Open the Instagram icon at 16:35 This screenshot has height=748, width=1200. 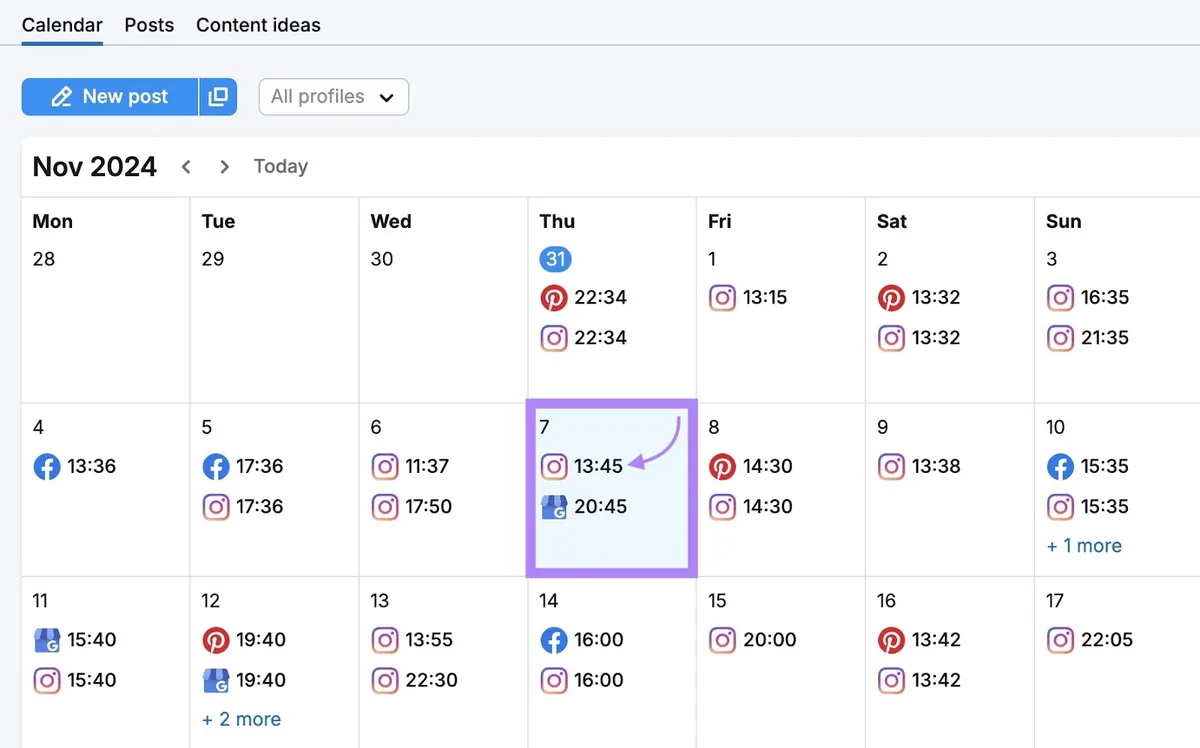(x=1060, y=298)
